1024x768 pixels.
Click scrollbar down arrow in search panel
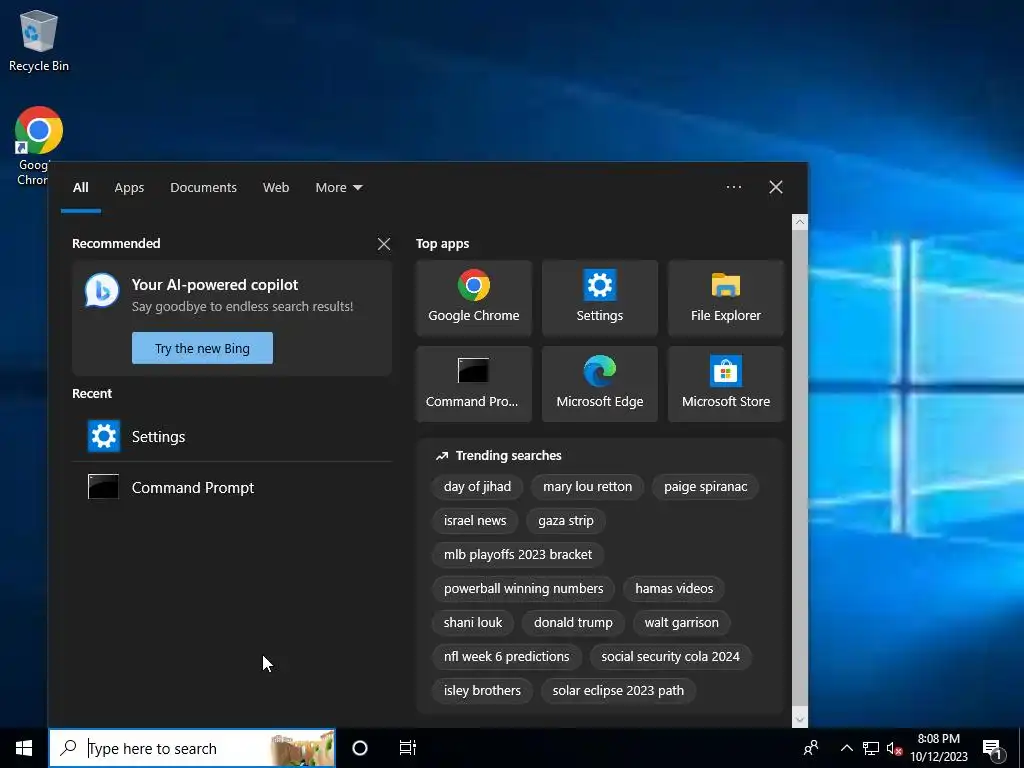point(800,720)
